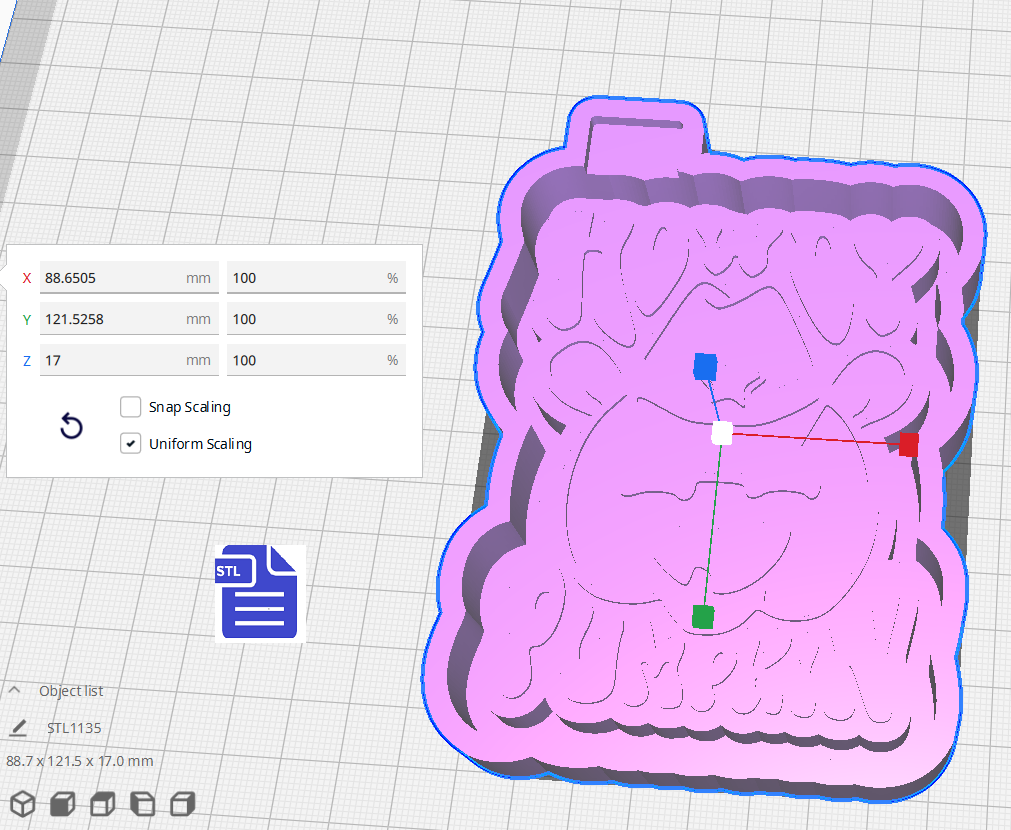Collapse the Object list chevron
This screenshot has width=1011, height=830.
click(15, 690)
